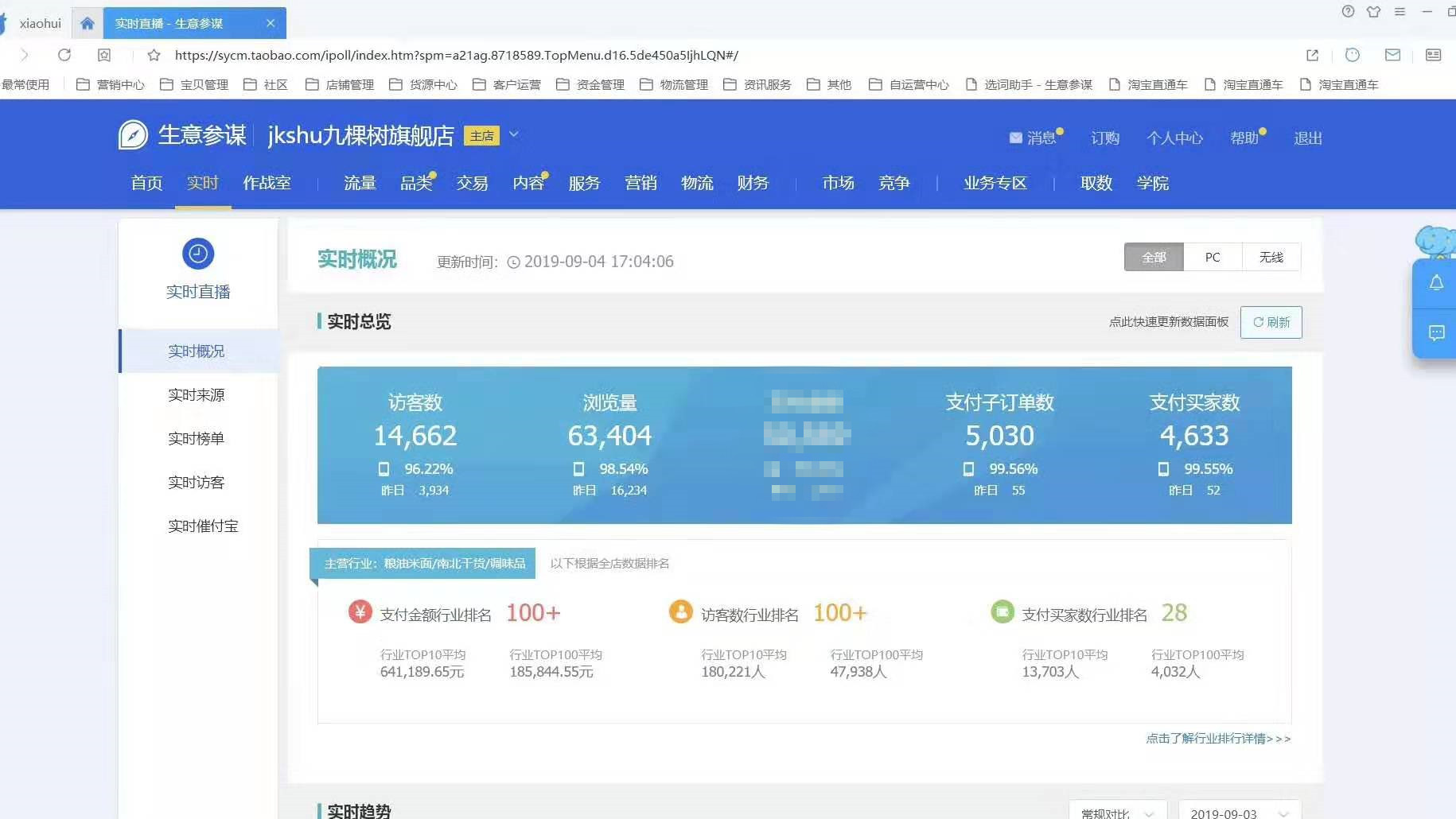Open the 订购 link in the header
Image resolution: width=1456 pixels, height=819 pixels.
coord(1105,138)
